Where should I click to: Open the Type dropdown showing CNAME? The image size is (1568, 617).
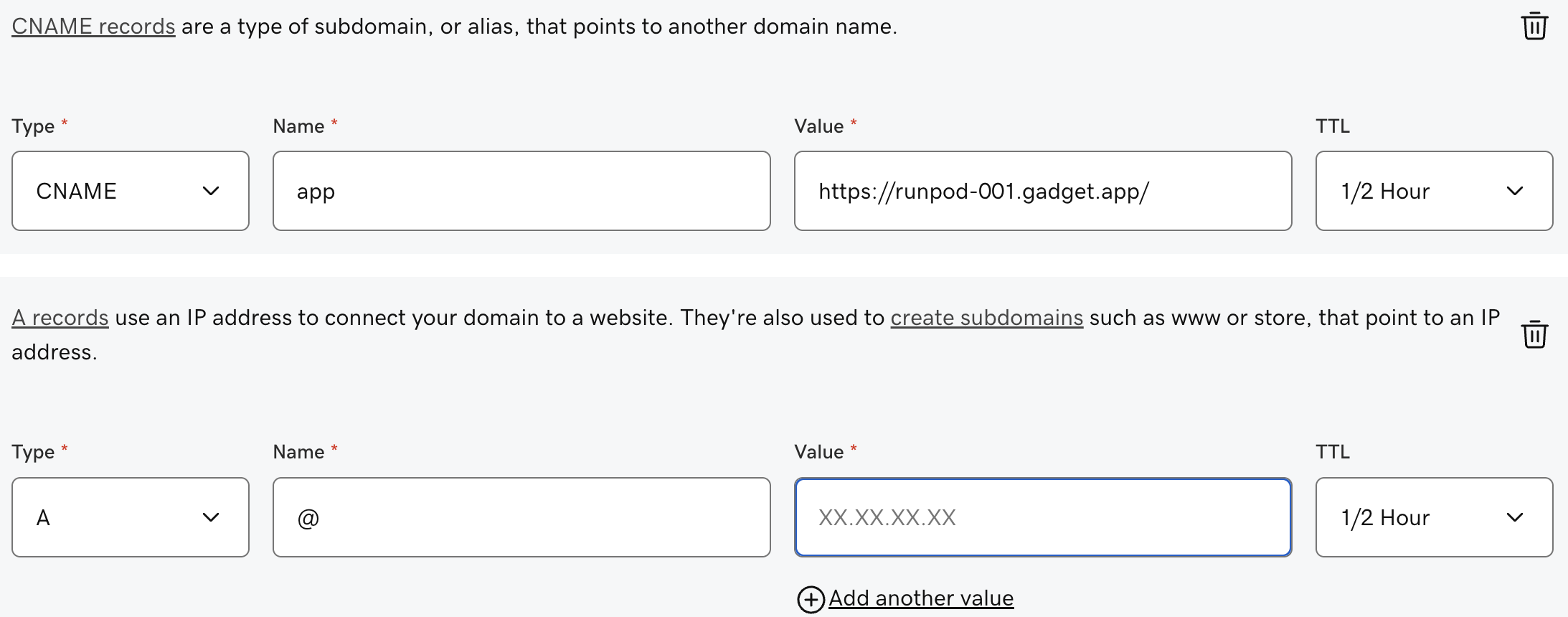click(x=130, y=191)
